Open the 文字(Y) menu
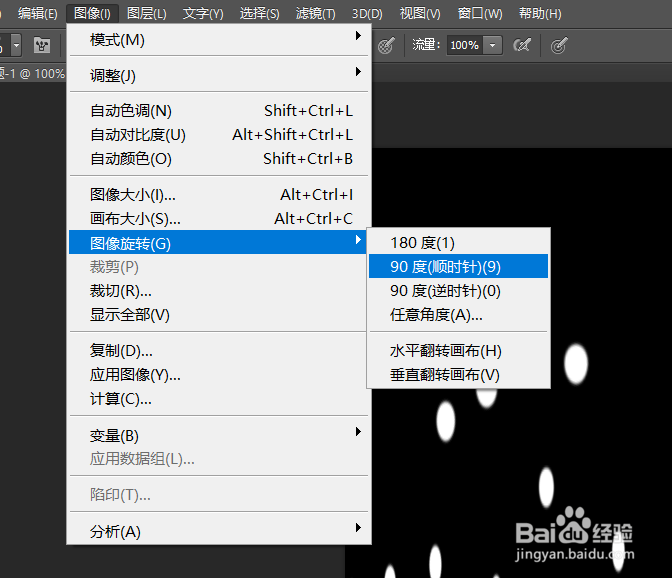The height and width of the screenshot is (578, 672). pos(203,14)
